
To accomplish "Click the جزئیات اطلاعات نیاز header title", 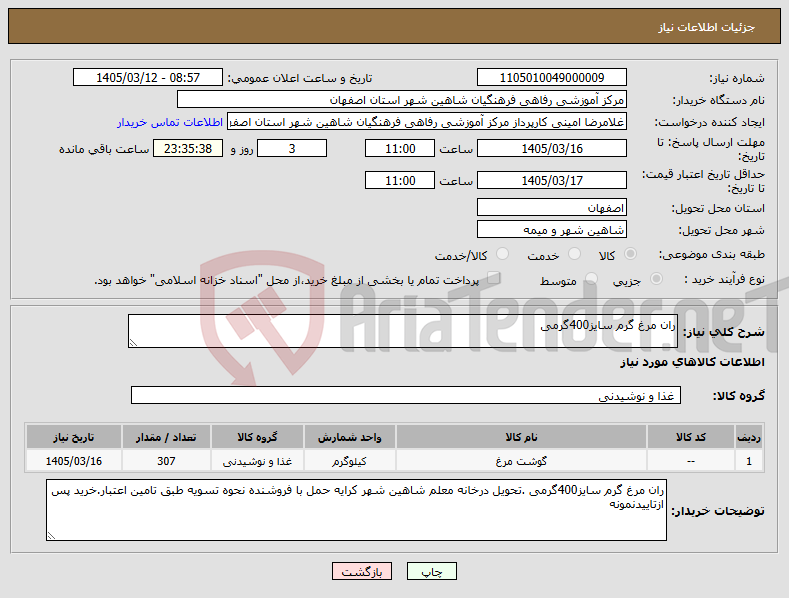I will pyautogui.click(x=706, y=27).
